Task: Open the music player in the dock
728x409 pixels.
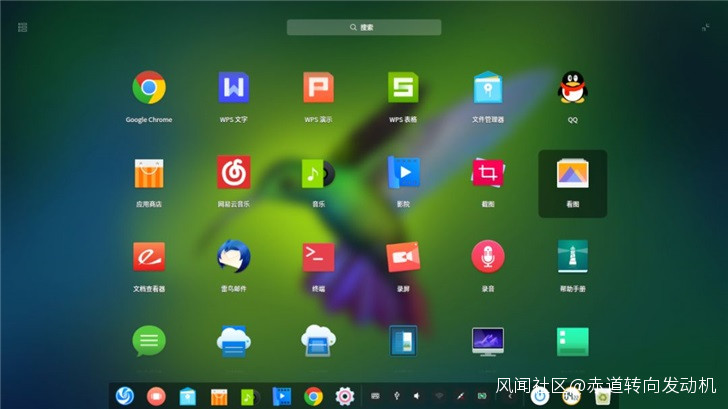Action: click(x=250, y=397)
